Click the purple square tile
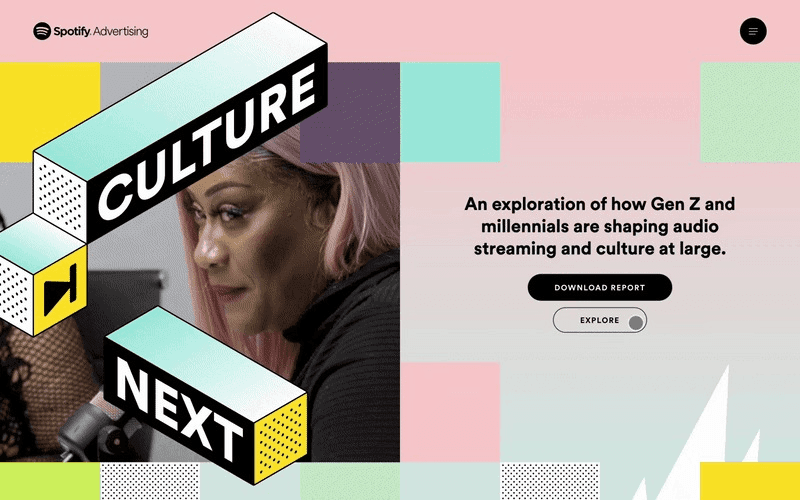 coord(349,112)
